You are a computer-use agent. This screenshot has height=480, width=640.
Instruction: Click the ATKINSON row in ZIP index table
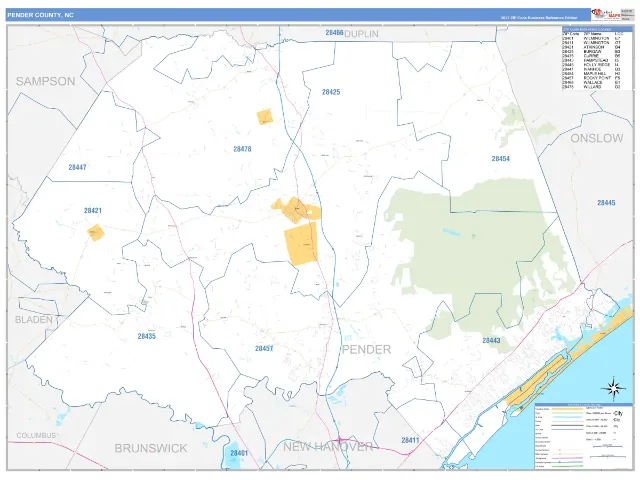(x=592, y=47)
